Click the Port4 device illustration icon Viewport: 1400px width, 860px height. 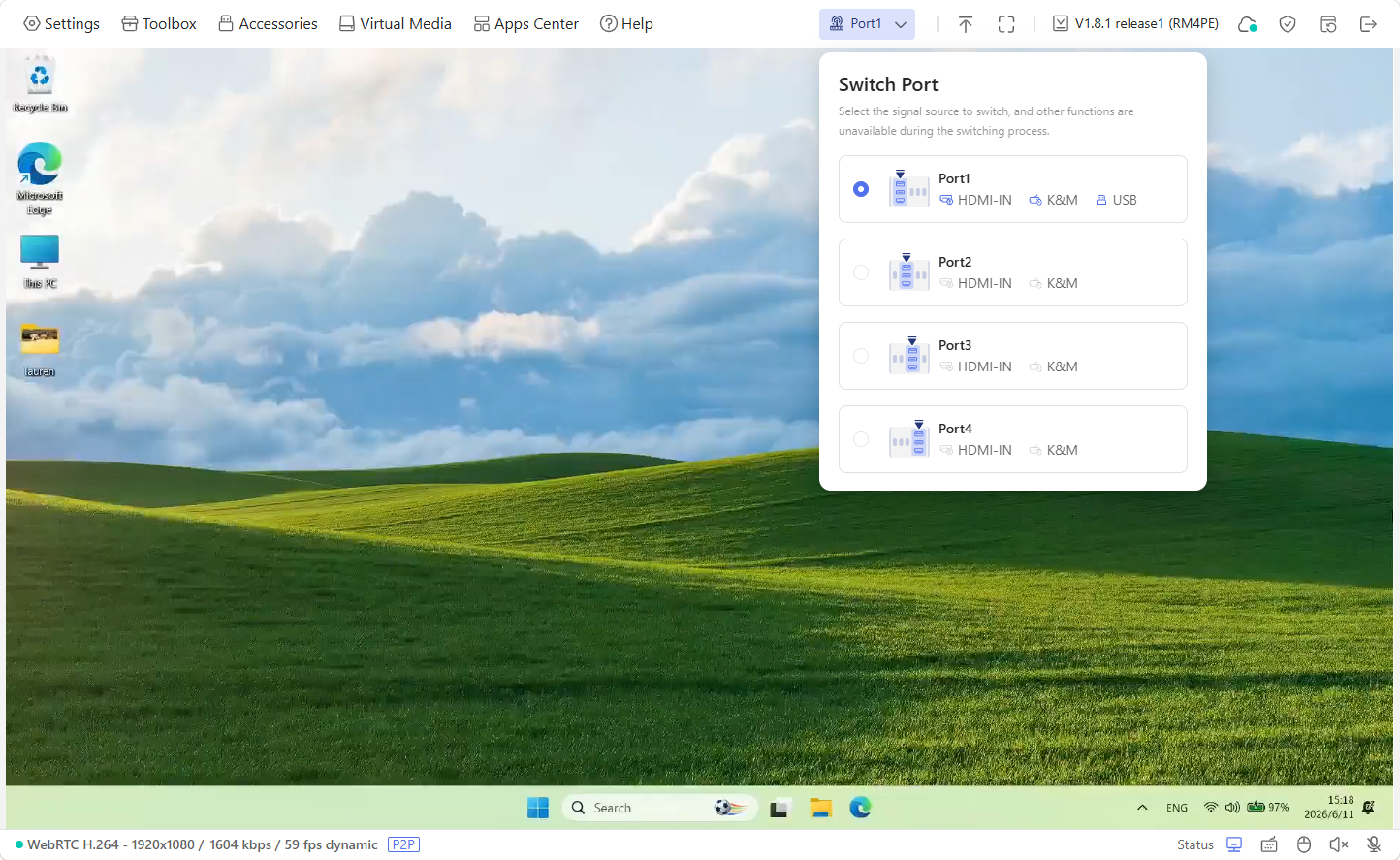(909, 439)
